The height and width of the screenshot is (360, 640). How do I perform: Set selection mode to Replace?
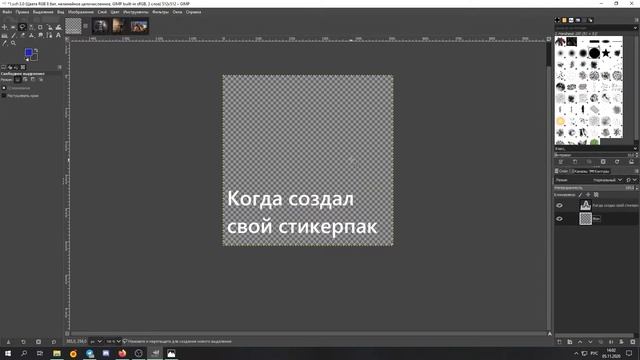18,80
